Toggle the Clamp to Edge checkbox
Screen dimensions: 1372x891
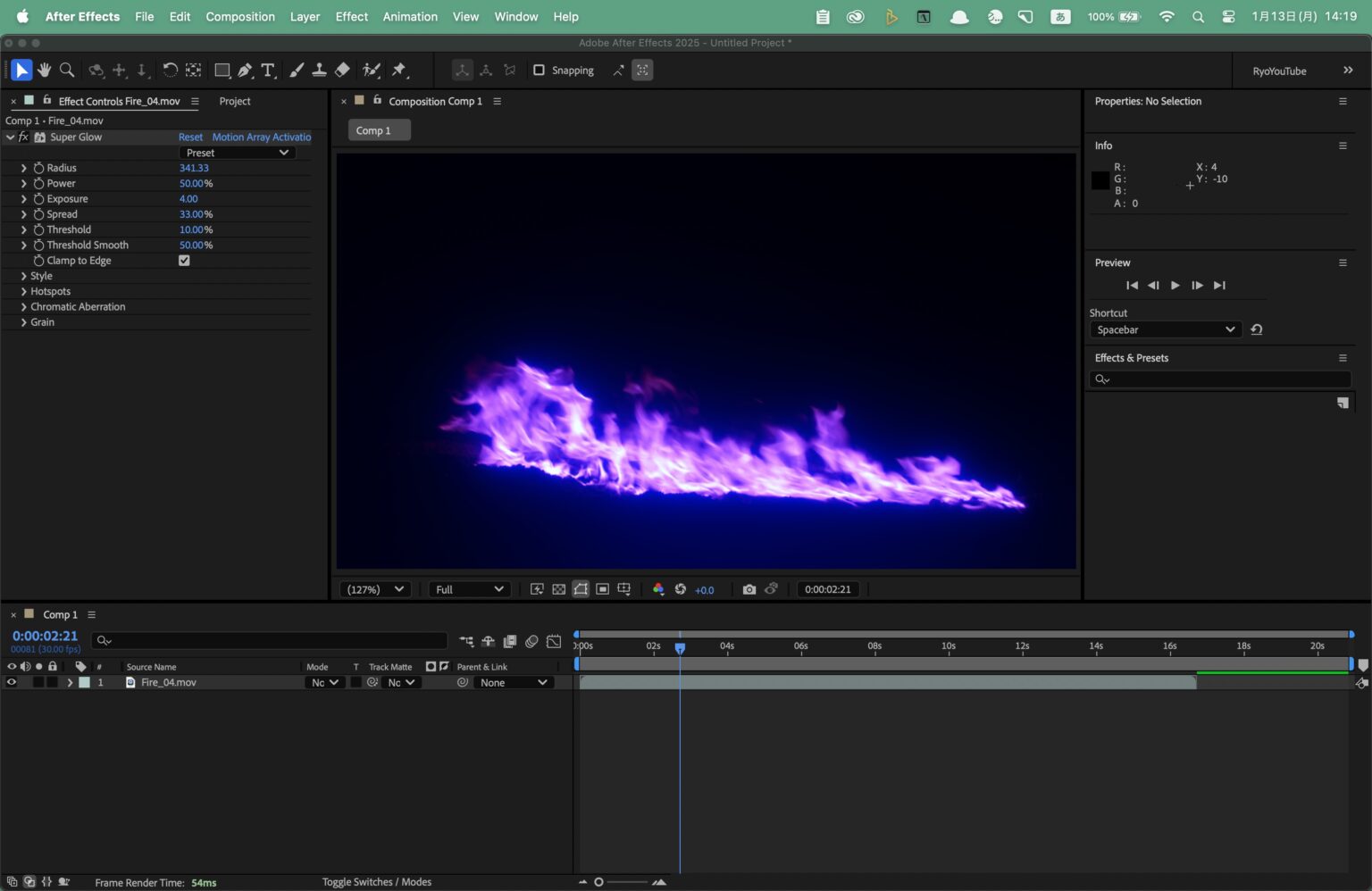(184, 260)
